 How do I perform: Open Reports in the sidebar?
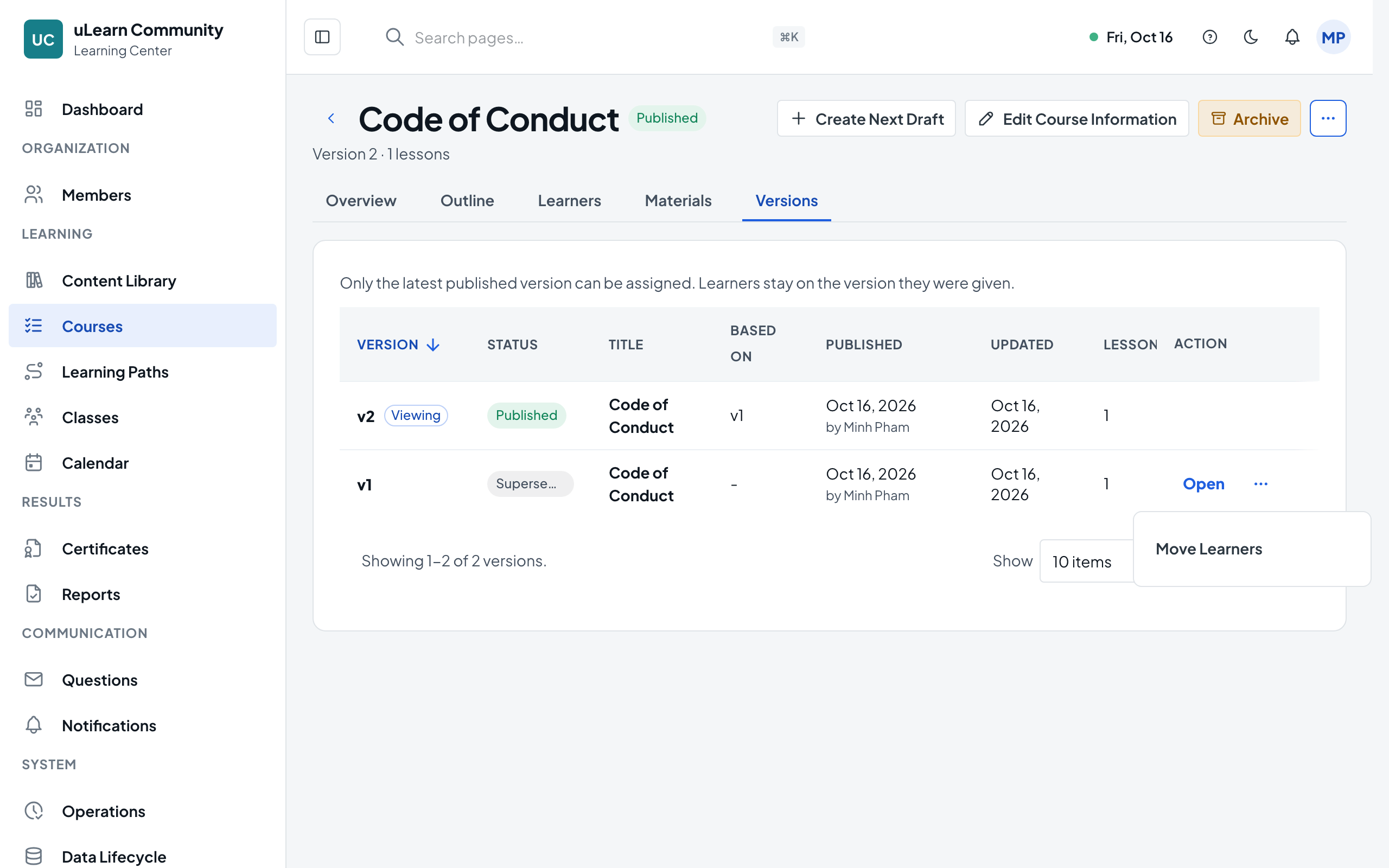click(142, 594)
